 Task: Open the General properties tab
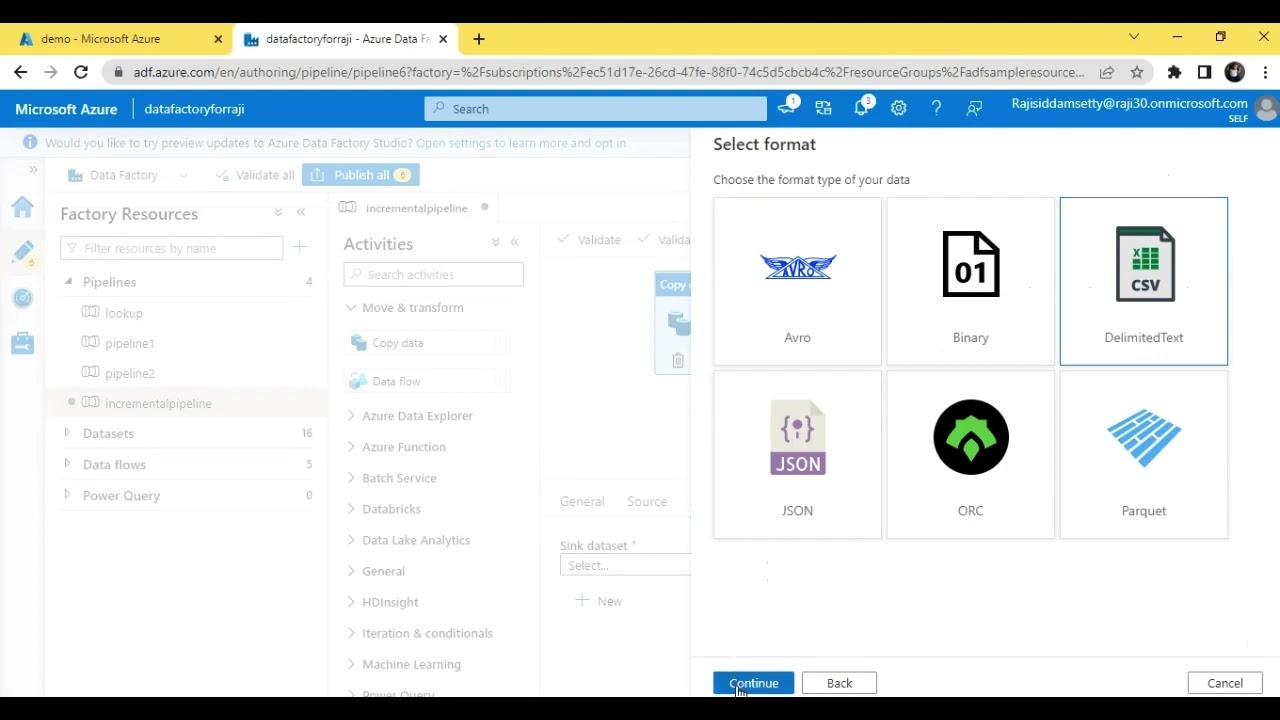(x=582, y=502)
